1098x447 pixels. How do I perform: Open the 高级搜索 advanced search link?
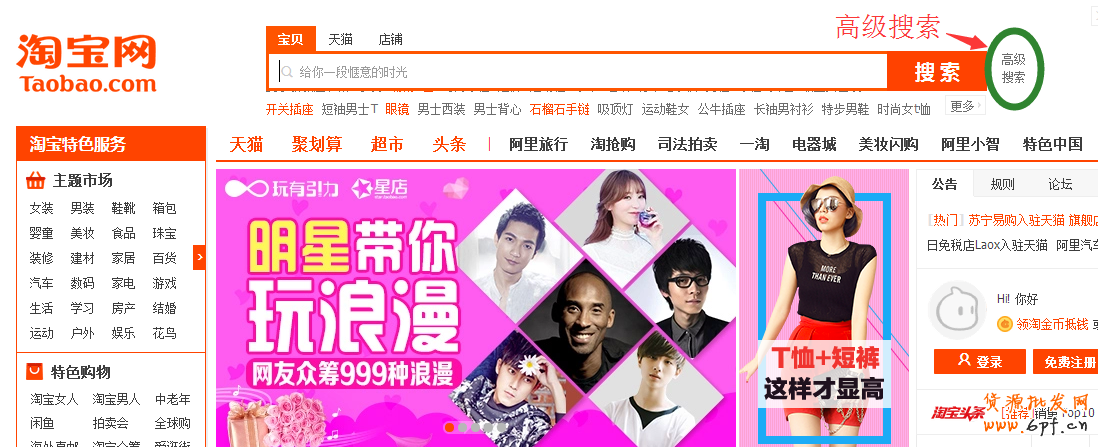click(1013, 69)
